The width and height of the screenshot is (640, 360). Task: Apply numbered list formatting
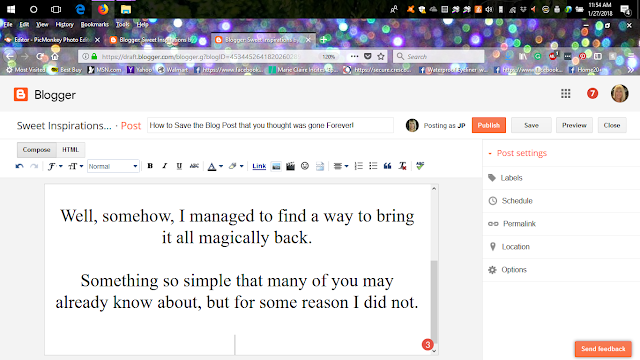point(358,166)
